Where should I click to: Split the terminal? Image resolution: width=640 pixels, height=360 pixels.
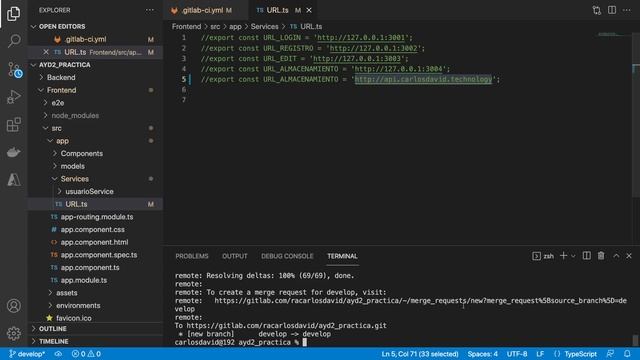[x=587, y=256]
